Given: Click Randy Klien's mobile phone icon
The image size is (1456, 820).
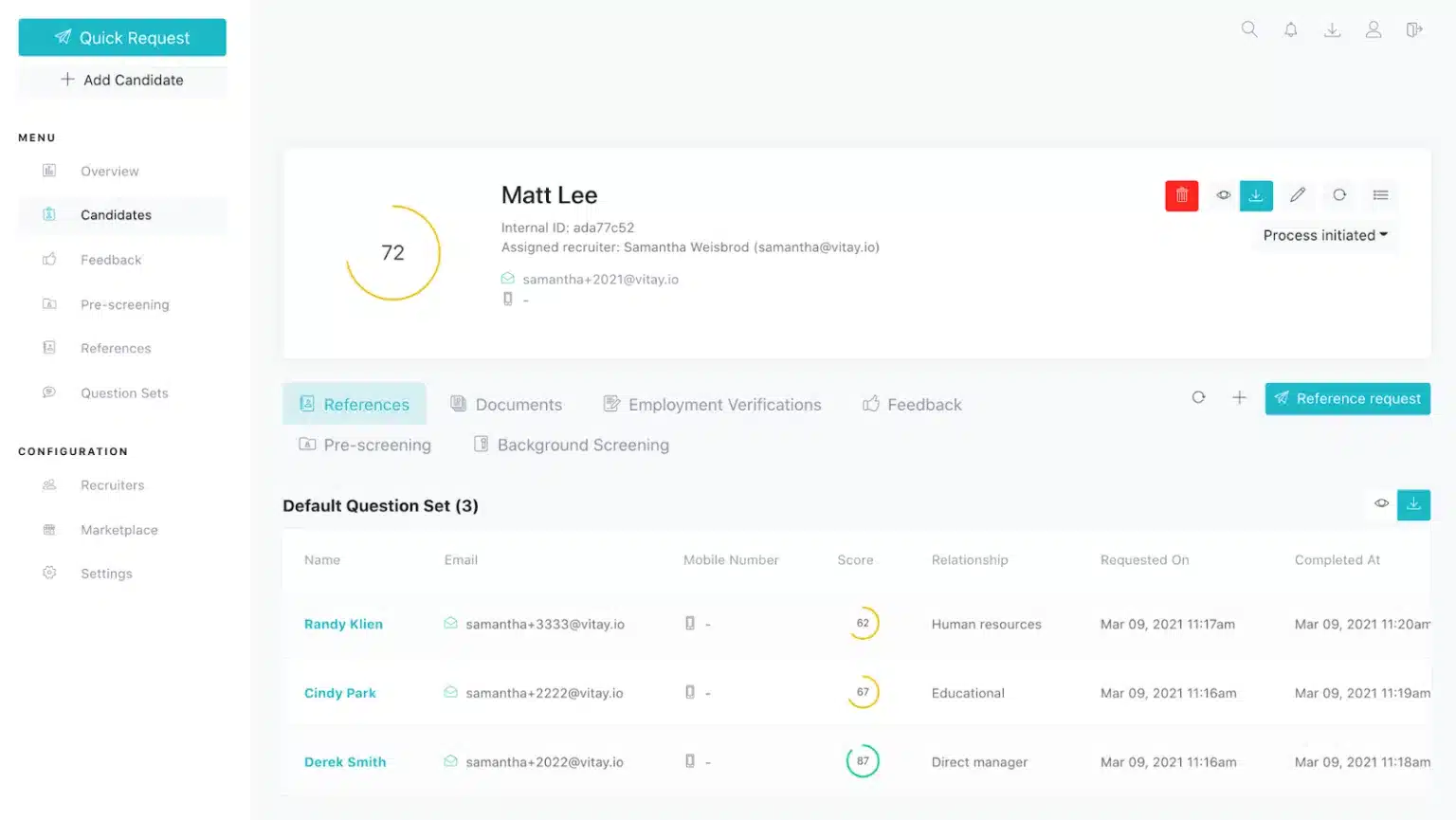Looking at the screenshot, I should point(690,623).
